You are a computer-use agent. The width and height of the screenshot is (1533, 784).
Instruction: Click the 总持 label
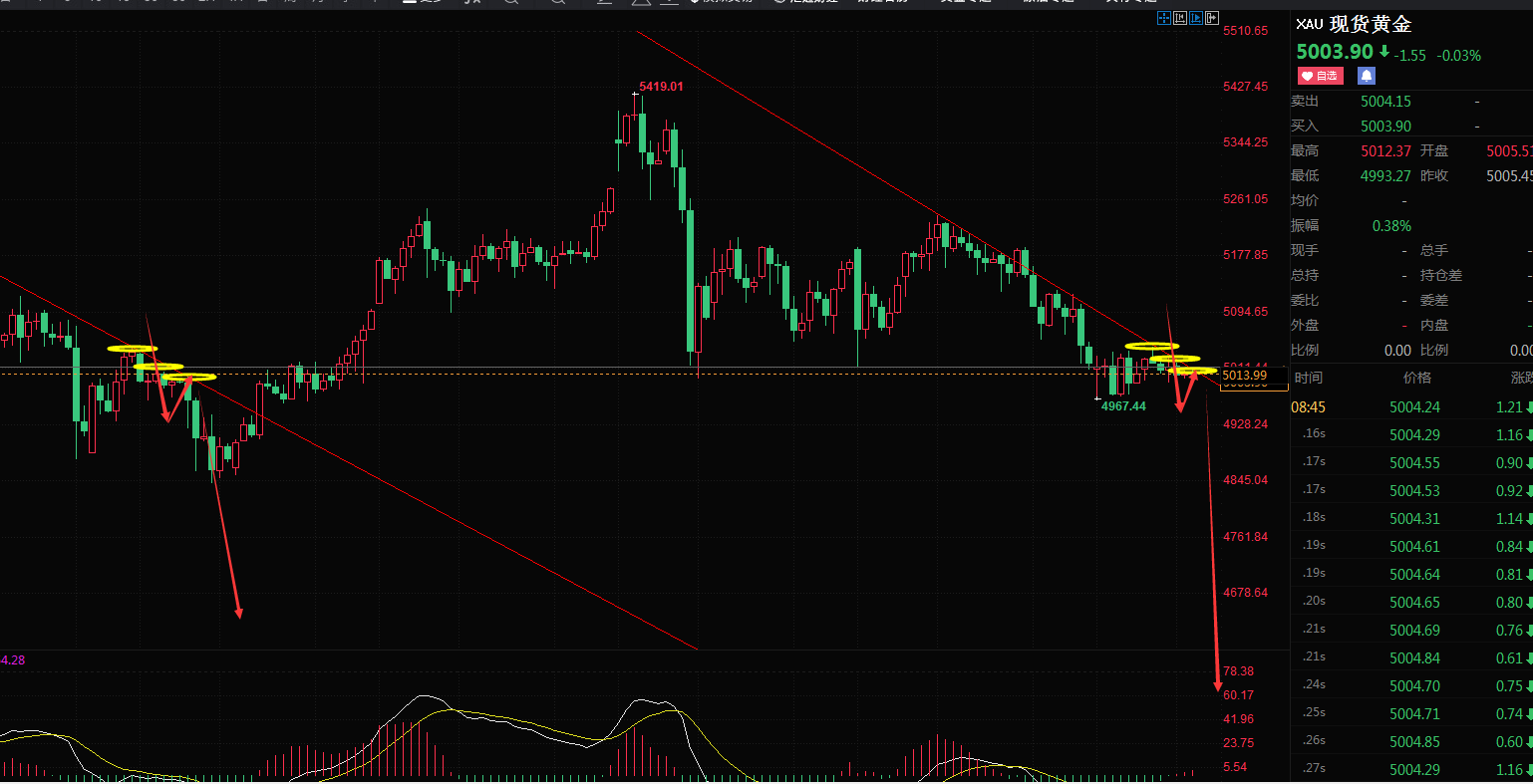(x=1305, y=276)
